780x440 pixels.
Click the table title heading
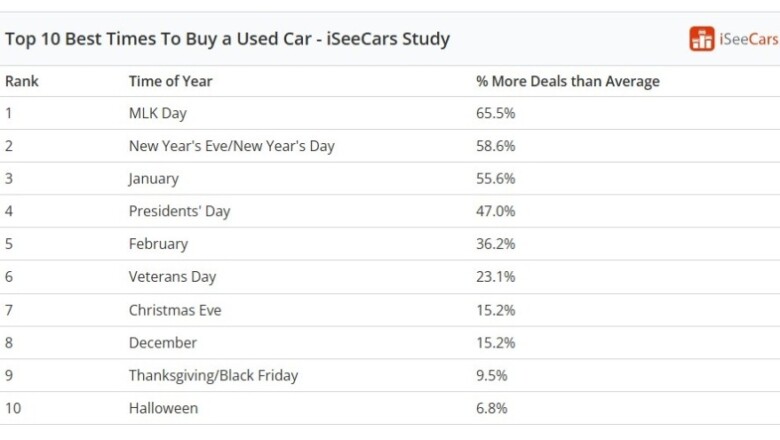coord(227,39)
